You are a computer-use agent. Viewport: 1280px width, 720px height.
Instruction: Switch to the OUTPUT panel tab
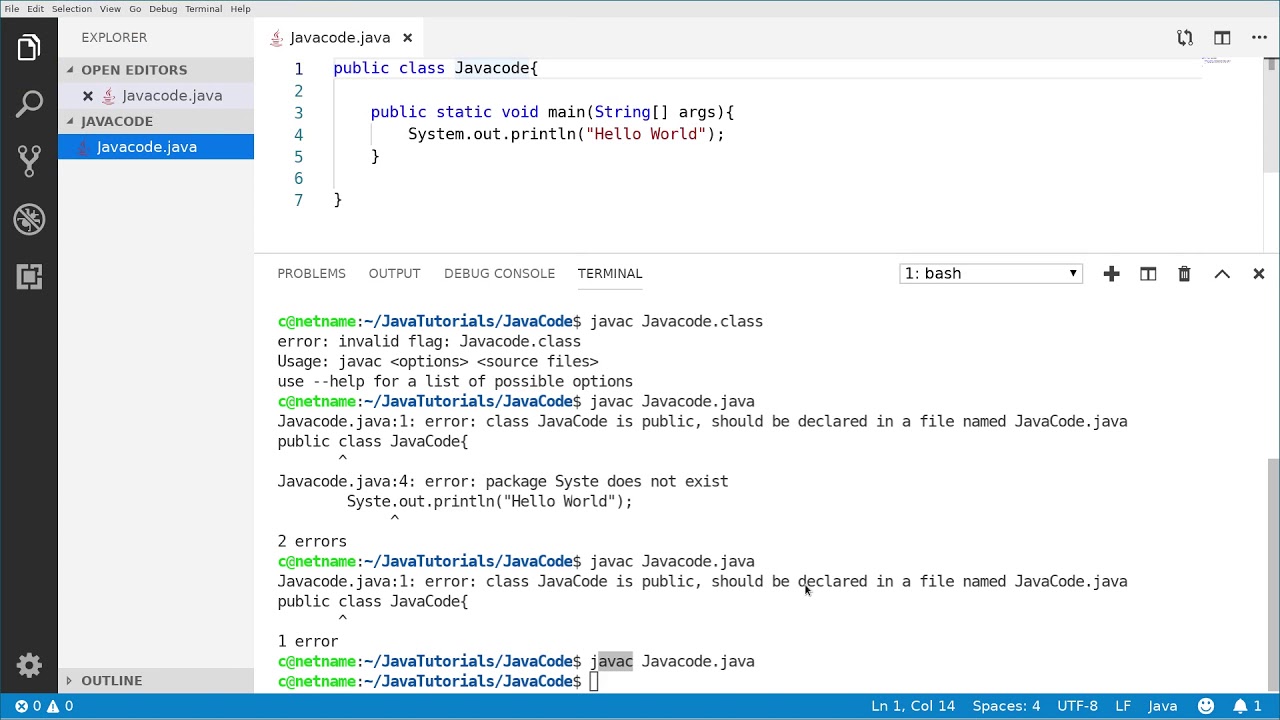coord(394,274)
